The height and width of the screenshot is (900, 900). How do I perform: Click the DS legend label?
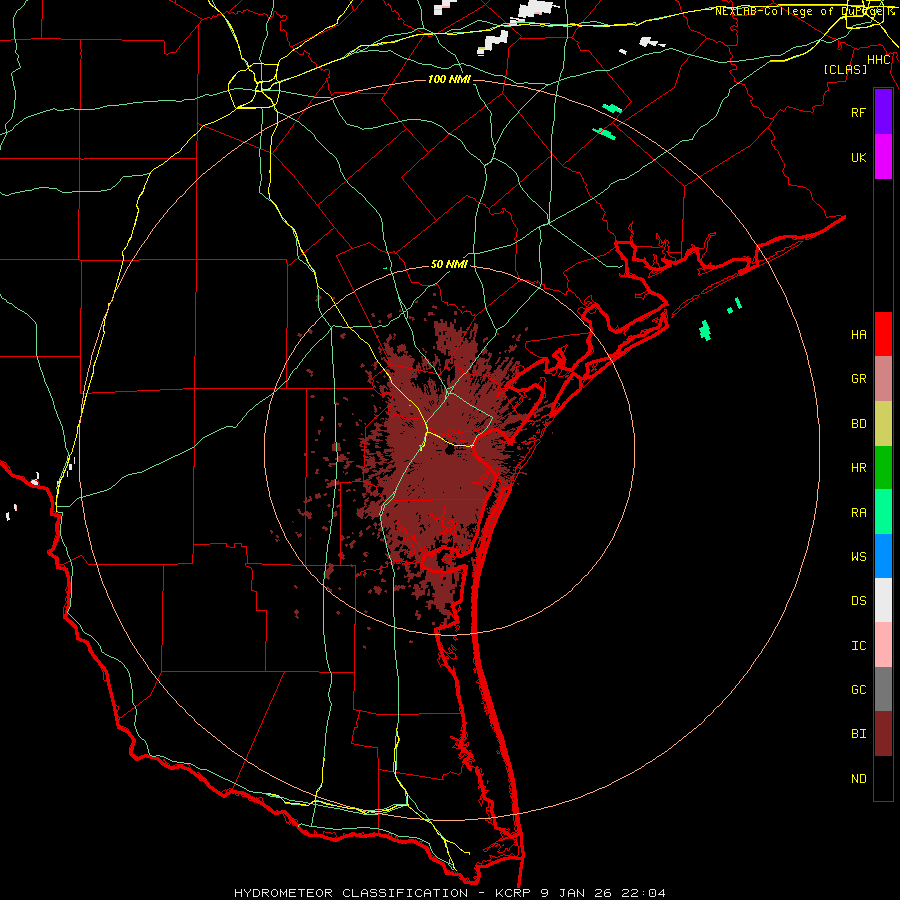point(858,601)
